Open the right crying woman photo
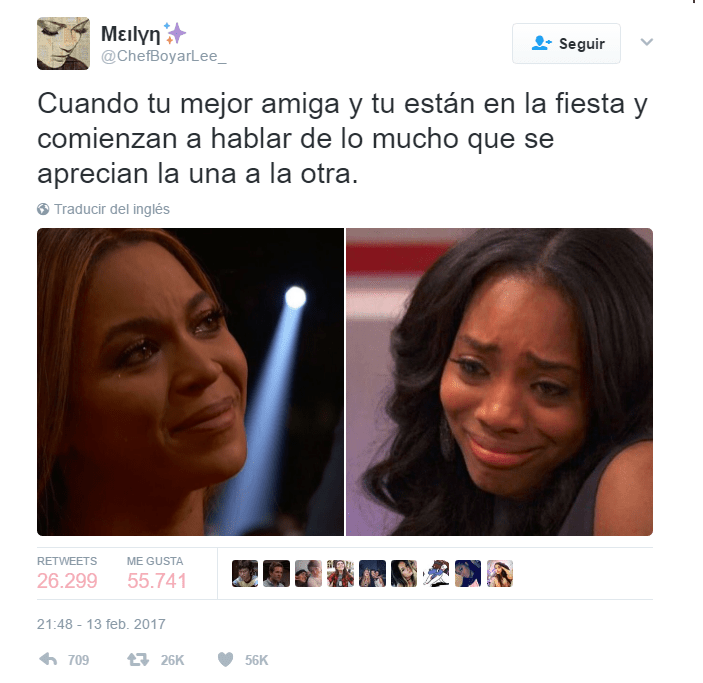Viewport: 703px width, 683px height. [499, 382]
